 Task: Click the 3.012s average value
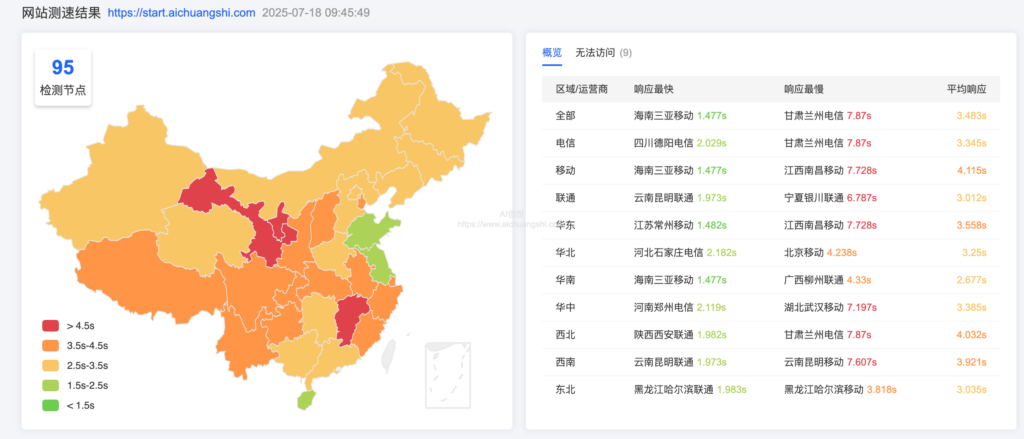[971, 198]
